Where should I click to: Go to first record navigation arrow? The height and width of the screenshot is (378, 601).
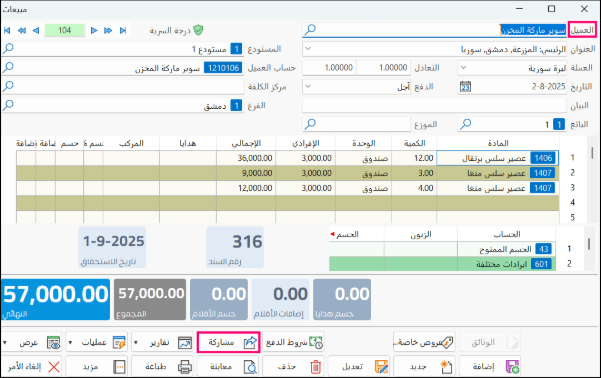[7, 30]
